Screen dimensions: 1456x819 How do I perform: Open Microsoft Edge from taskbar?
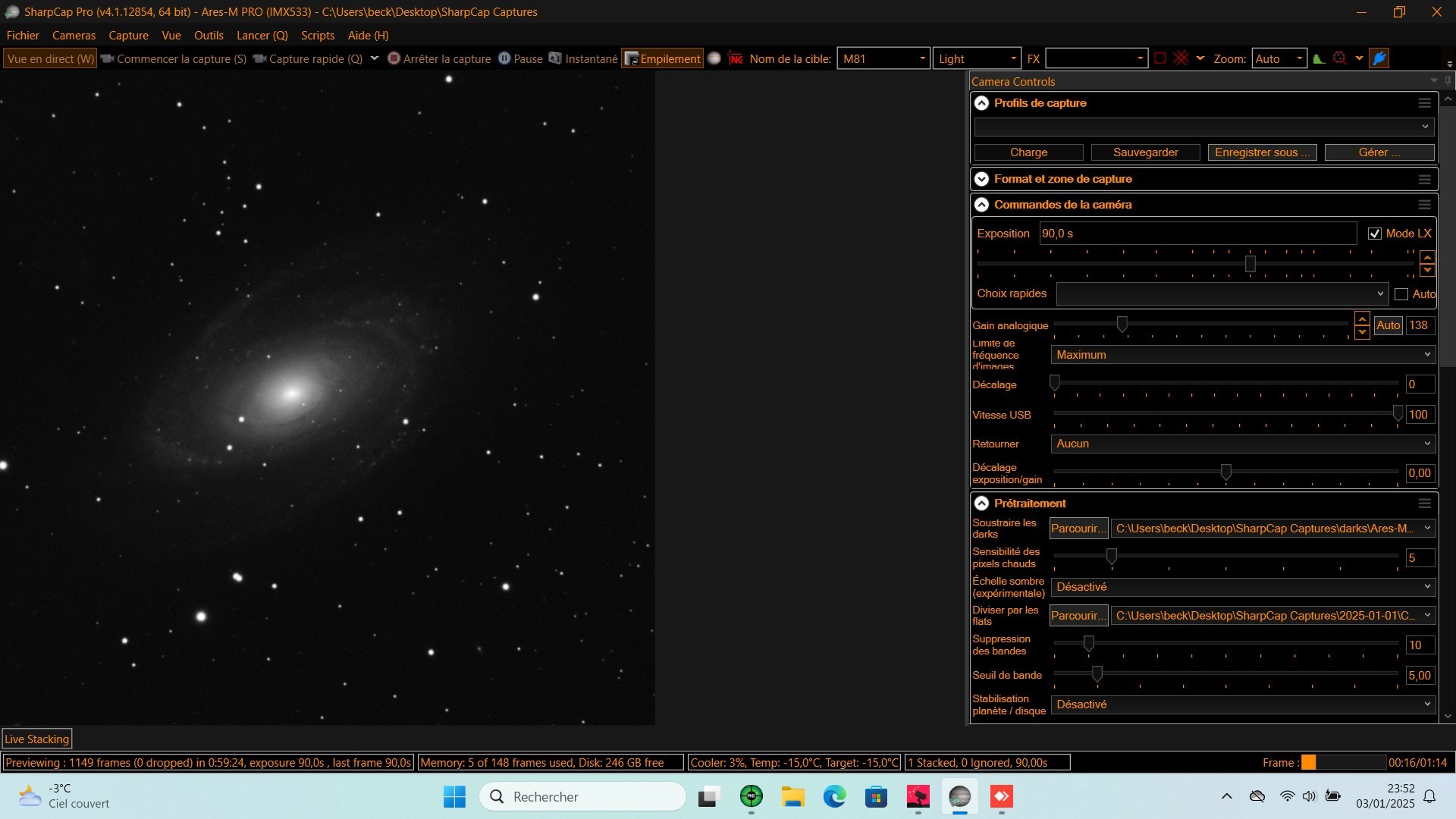click(834, 797)
